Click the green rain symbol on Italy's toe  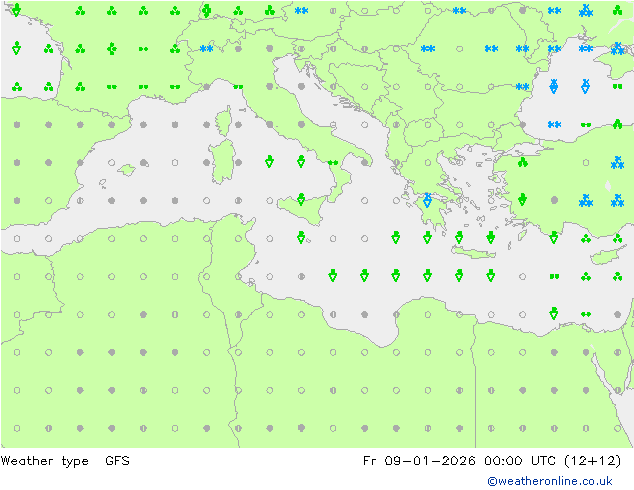point(333,163)
